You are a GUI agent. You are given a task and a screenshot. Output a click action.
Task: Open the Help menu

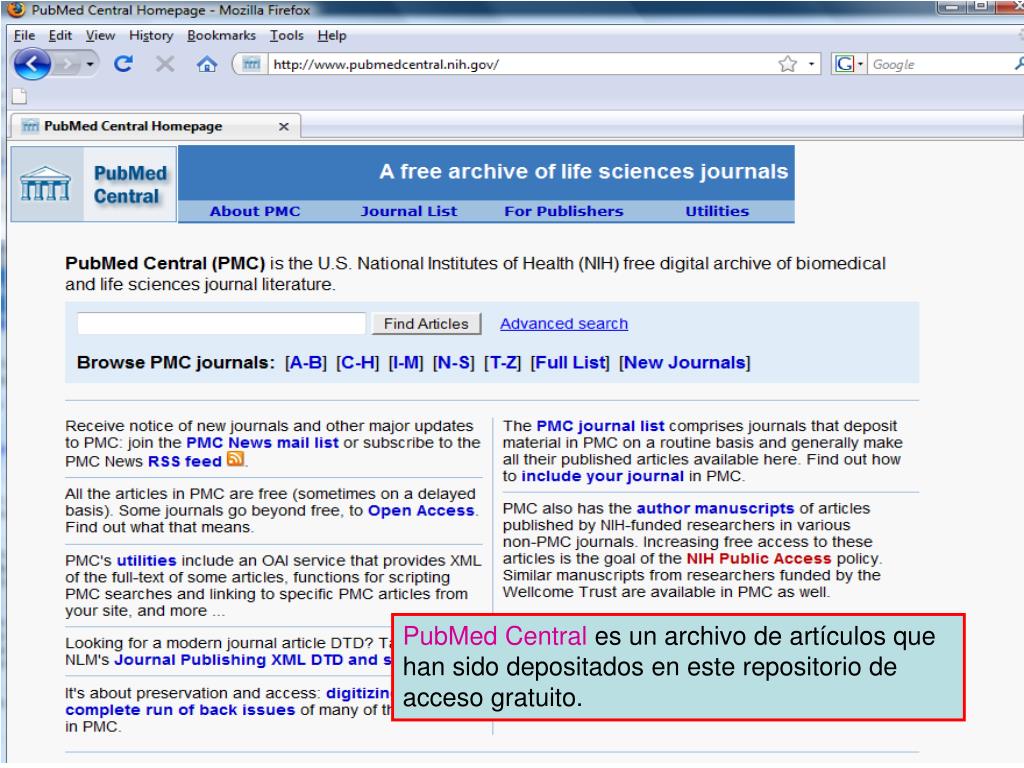332,35
